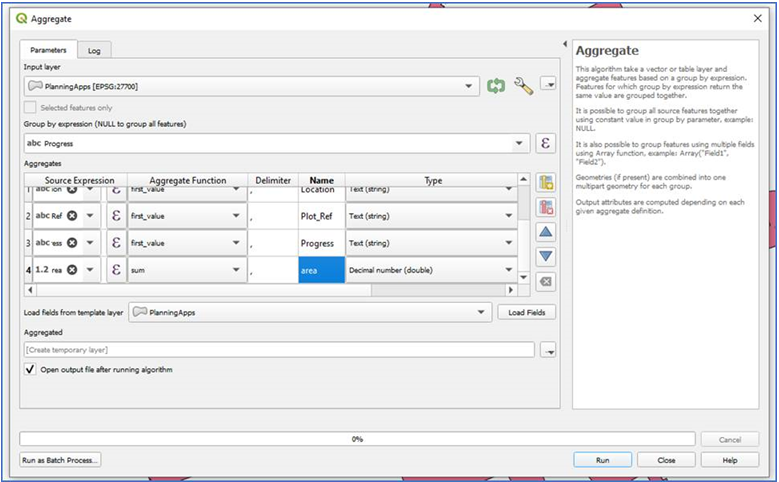
Task: Click the Source Expression column header
Action: (x=79, y=180)
